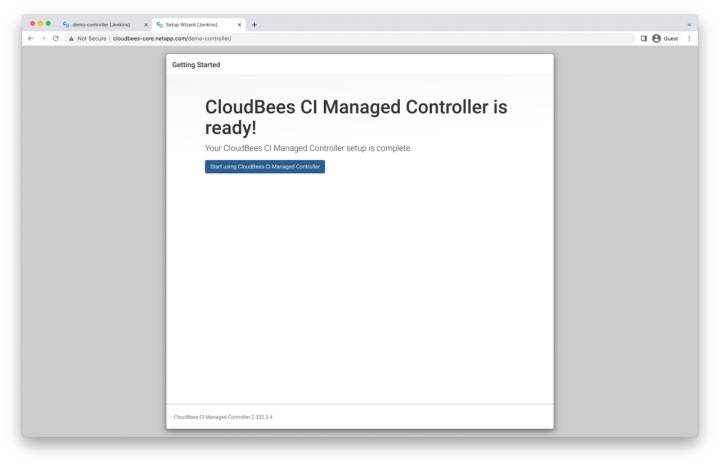
Task: Open the browser side panel
Action: [643, 38]
